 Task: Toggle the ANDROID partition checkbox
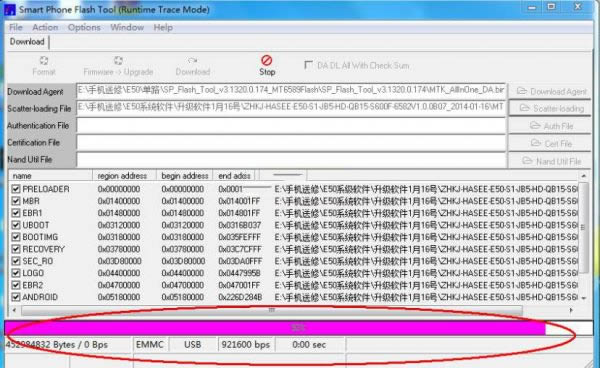16,297
